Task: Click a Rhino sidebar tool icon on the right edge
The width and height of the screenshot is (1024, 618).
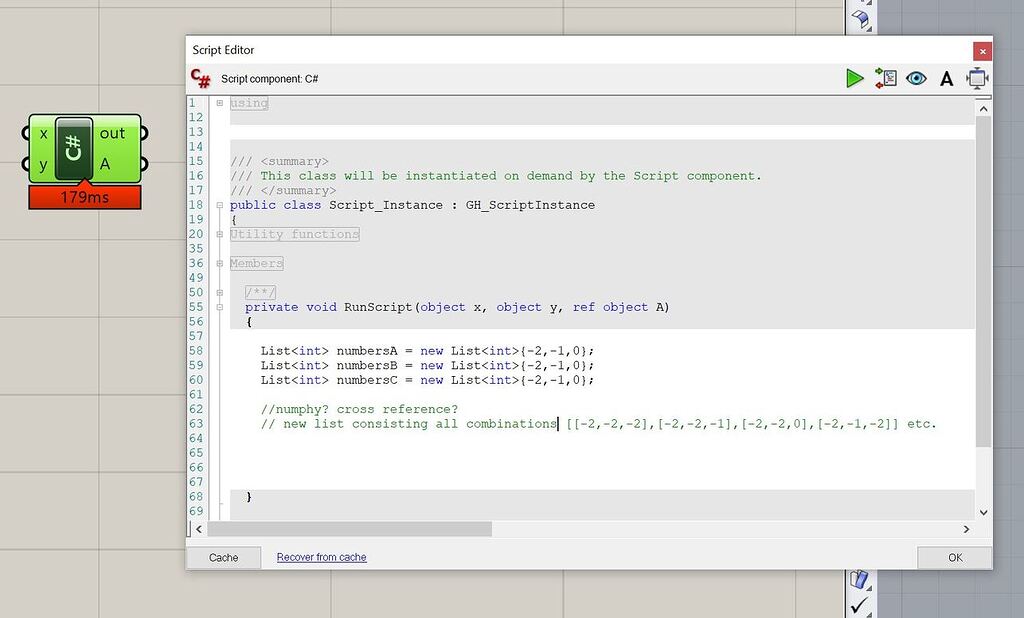Action: (858, 17)
